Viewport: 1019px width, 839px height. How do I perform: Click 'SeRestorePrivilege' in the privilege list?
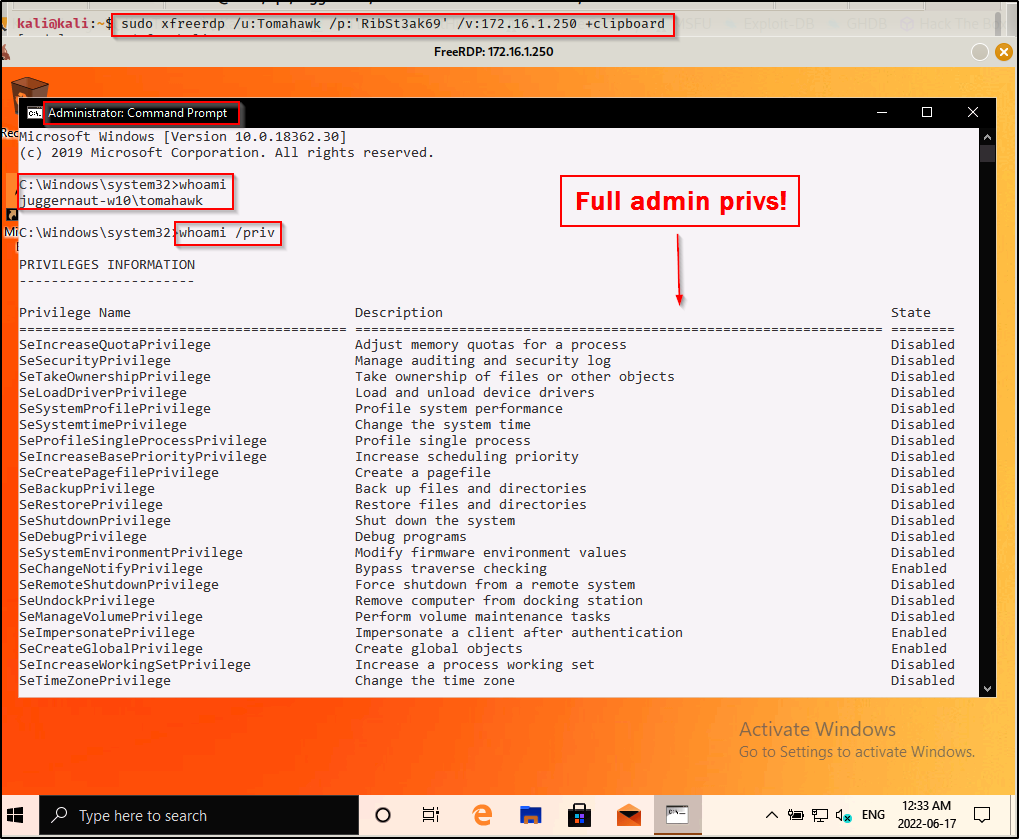coord(91,505)
